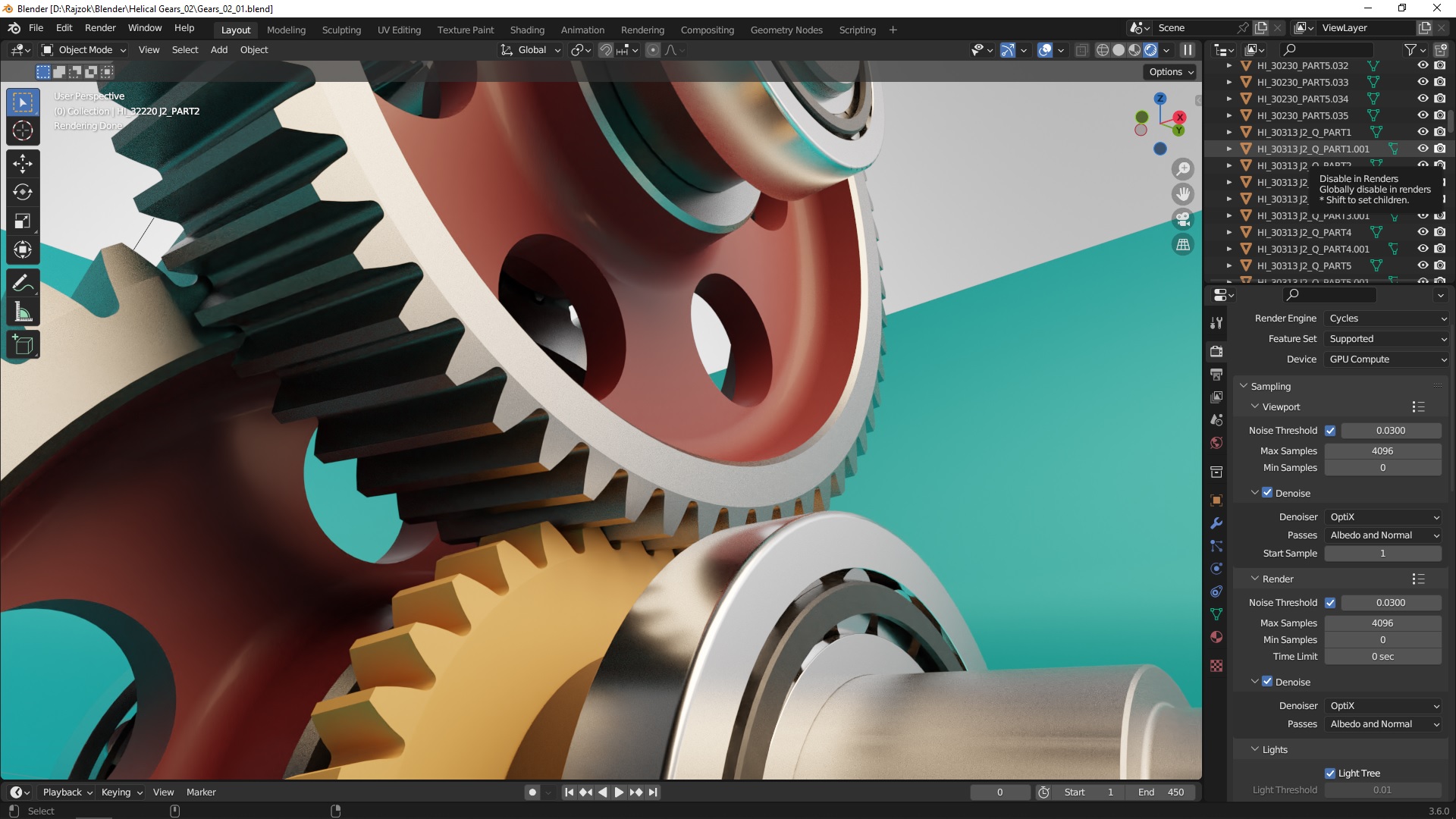Select the Rotate tool
This screenshot has height=819, width=1456.
23,192
